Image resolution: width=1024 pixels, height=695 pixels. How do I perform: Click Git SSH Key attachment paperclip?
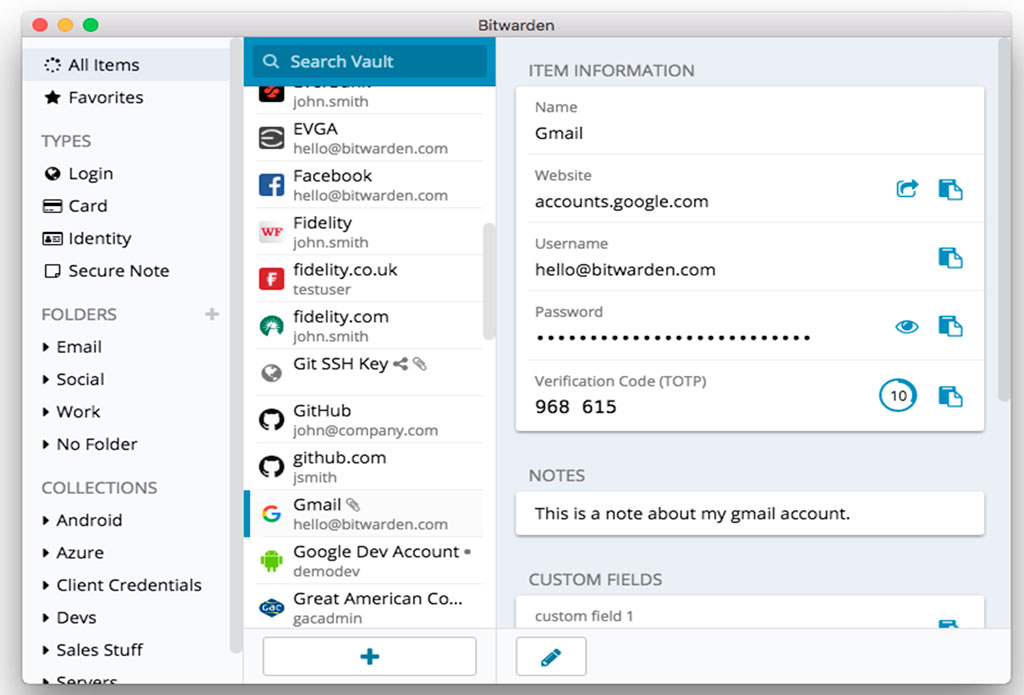[x=420, y=364]
